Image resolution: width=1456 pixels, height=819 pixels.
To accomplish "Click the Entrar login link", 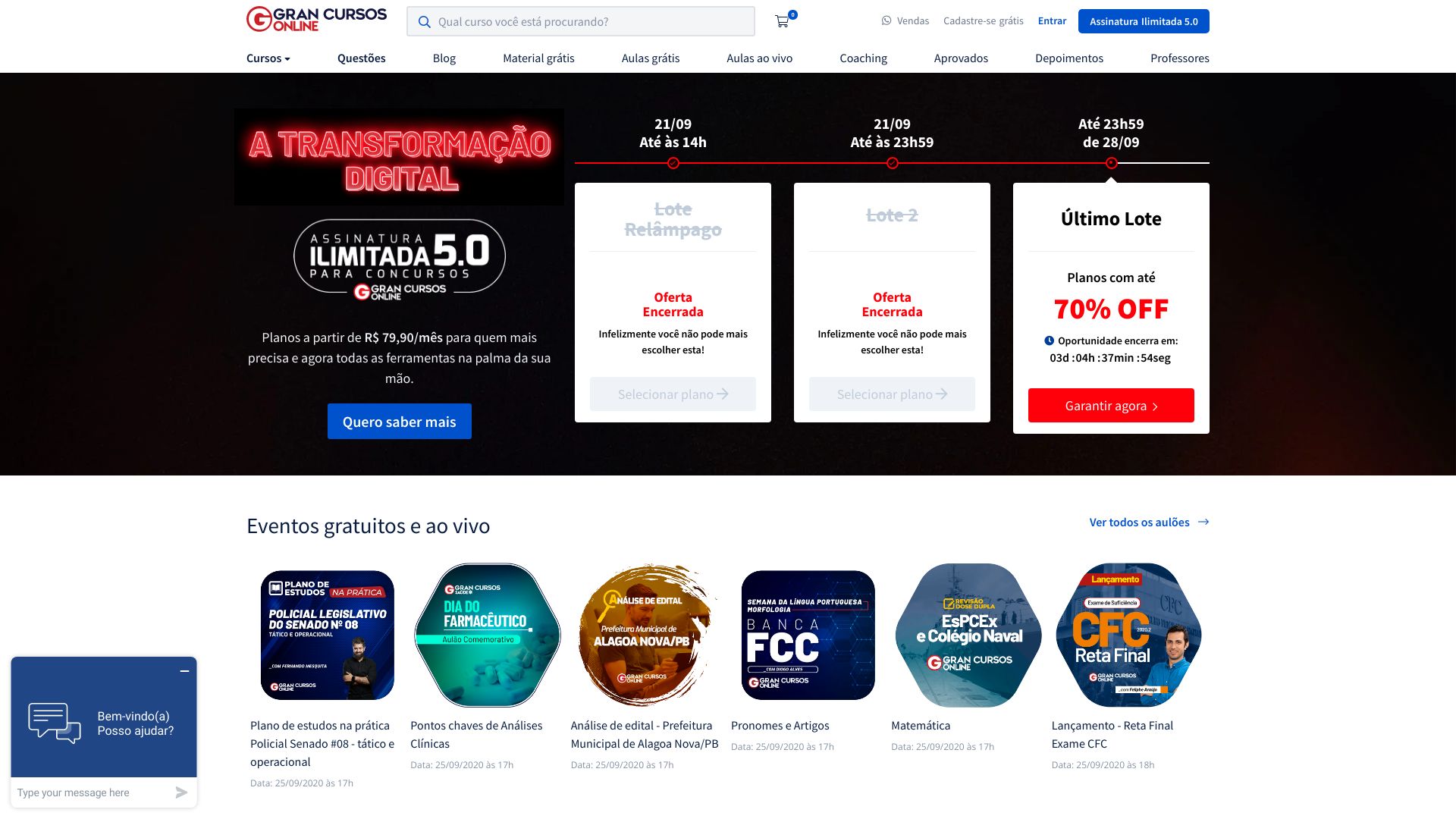I will tap(1052, 21).
